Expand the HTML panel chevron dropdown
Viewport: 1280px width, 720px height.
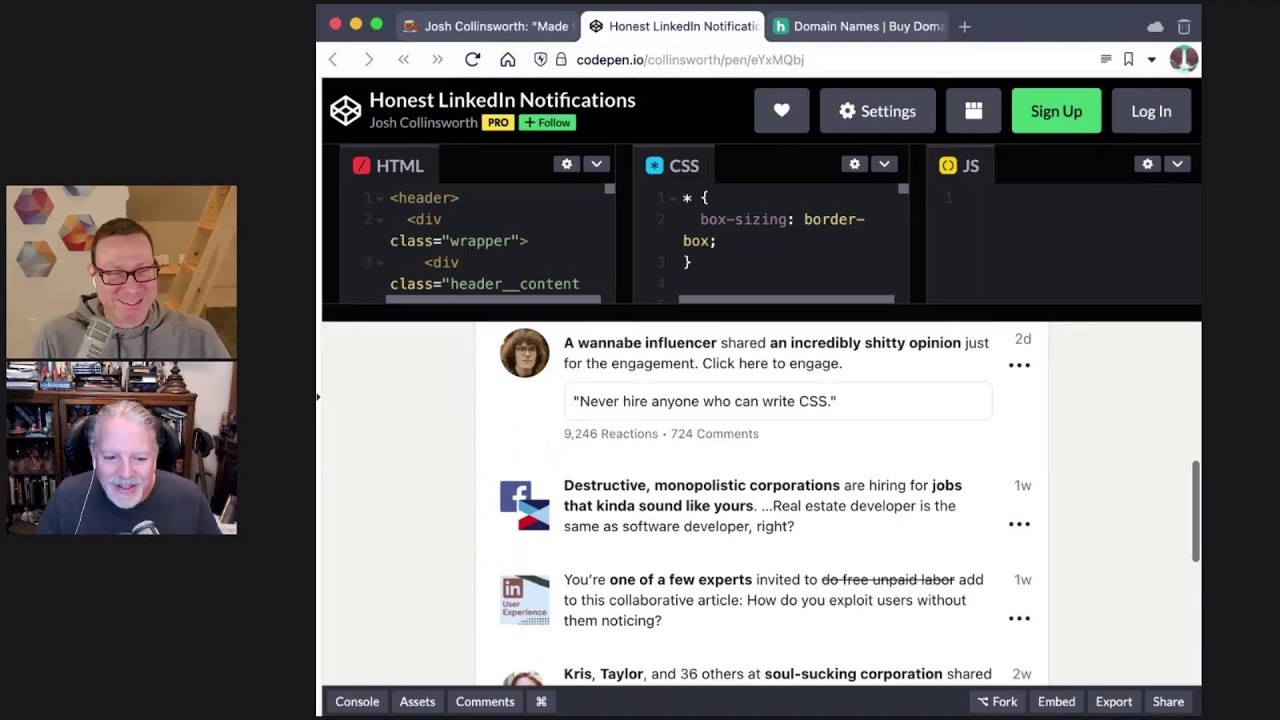[596, 163]
